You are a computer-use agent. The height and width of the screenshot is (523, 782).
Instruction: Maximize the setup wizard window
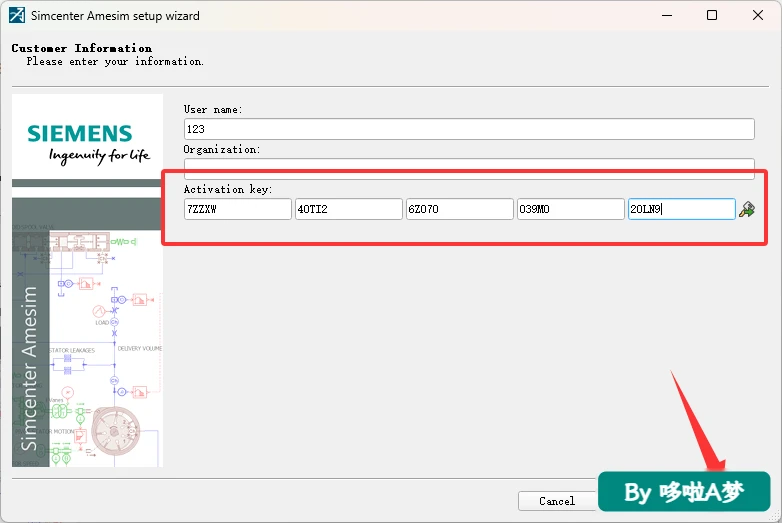coord(712,15)
